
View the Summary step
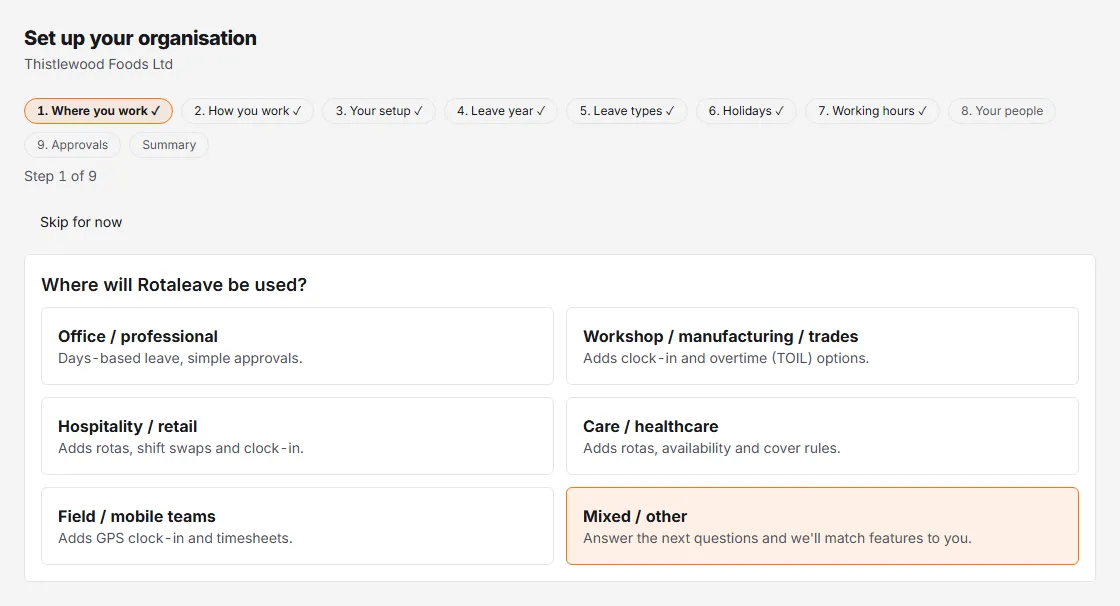click(x=169, y=145)
